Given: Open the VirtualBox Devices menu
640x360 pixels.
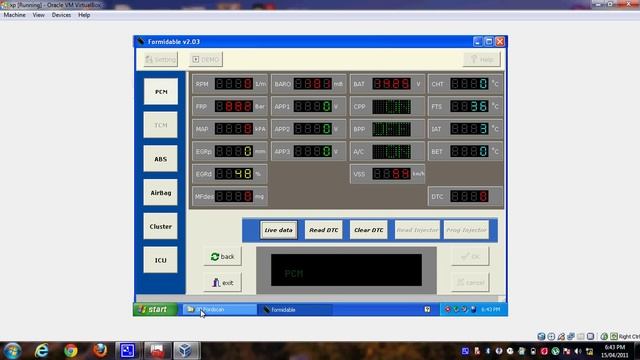Looking at the screenshot, I should tap(61, 15).
